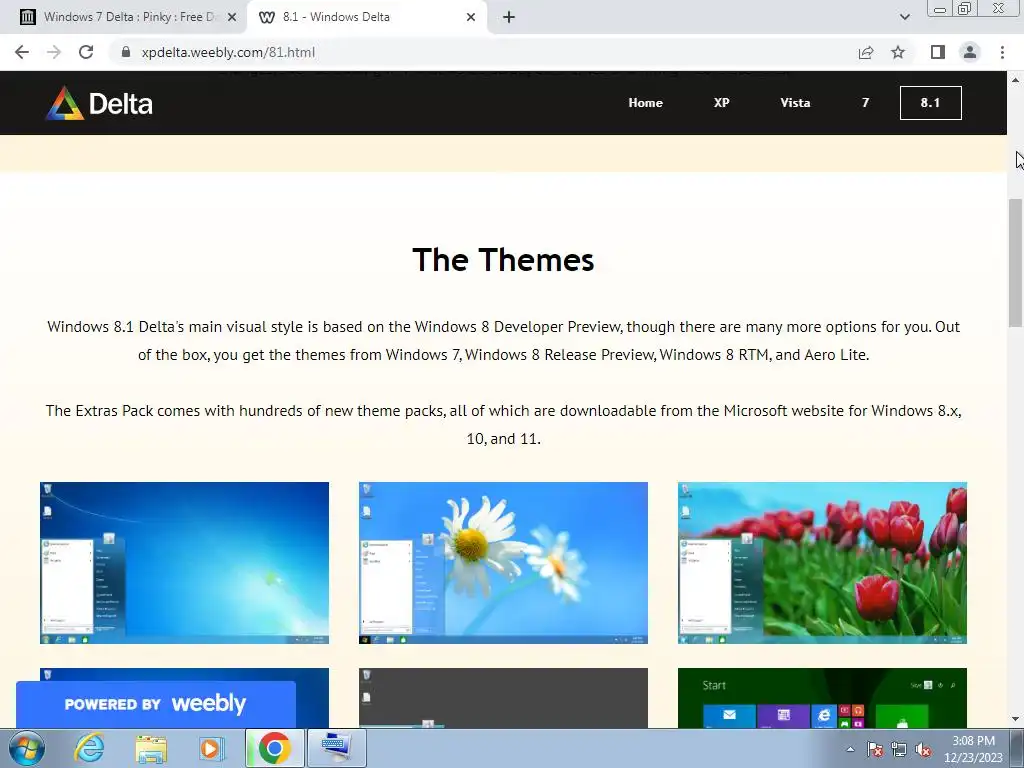1024x768 pixels.
Task: Open the dark gray theme screenshot
Action: click(503, 697)
